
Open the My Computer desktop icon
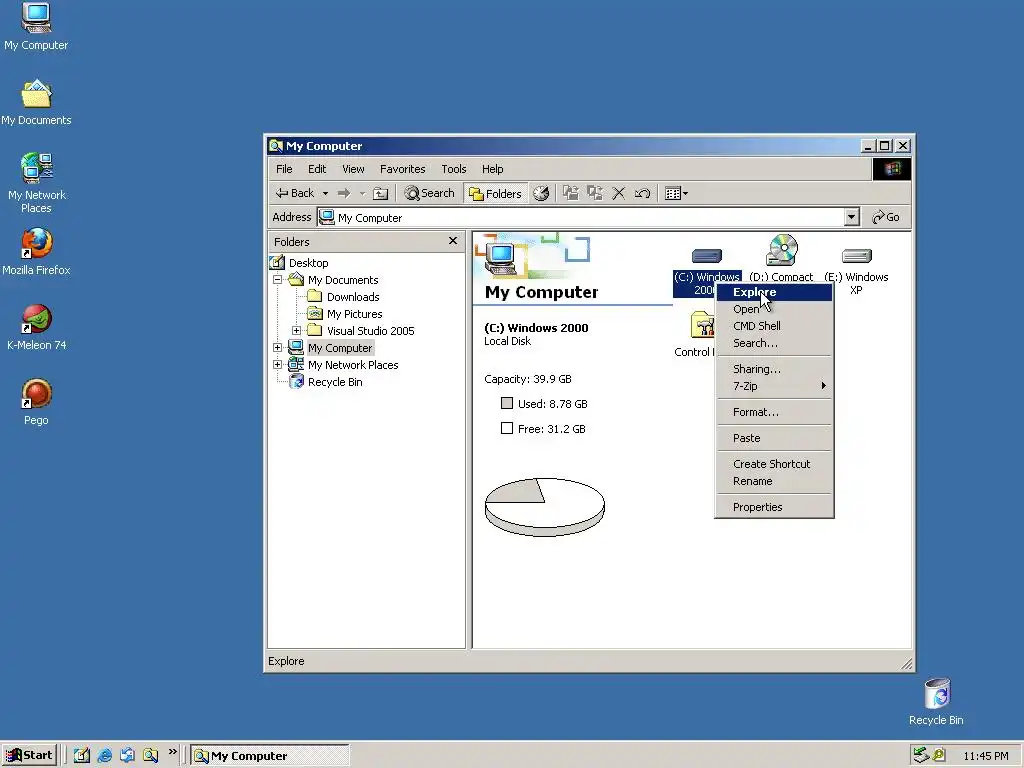36,26
